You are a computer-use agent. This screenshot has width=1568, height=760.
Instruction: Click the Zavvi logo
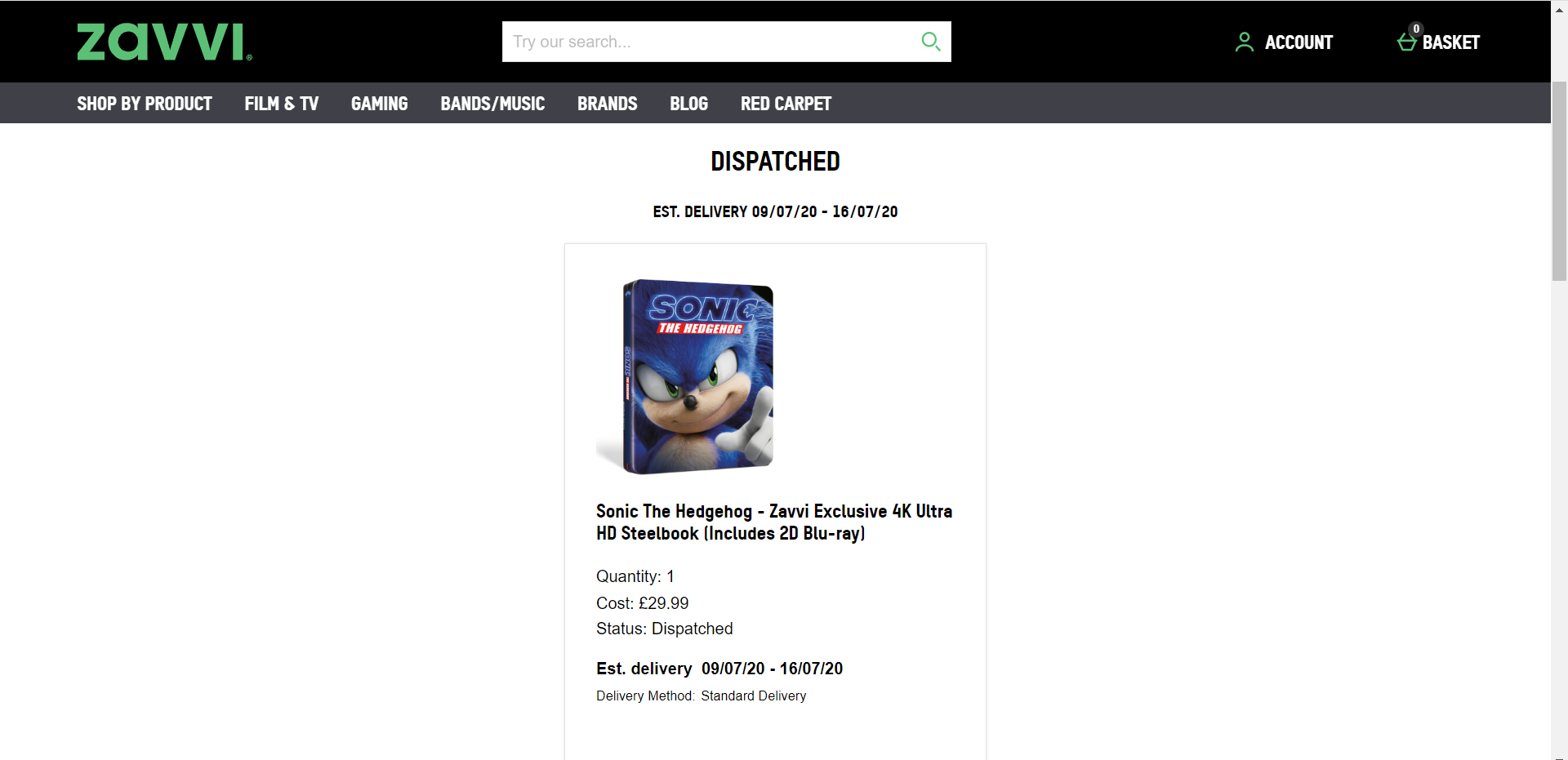tap(164, 42)
